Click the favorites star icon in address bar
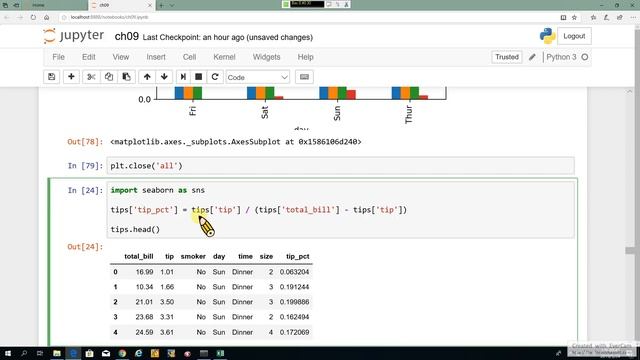This screenshot has width=640, height=360. pyautogui.click(x=574, y=17)
